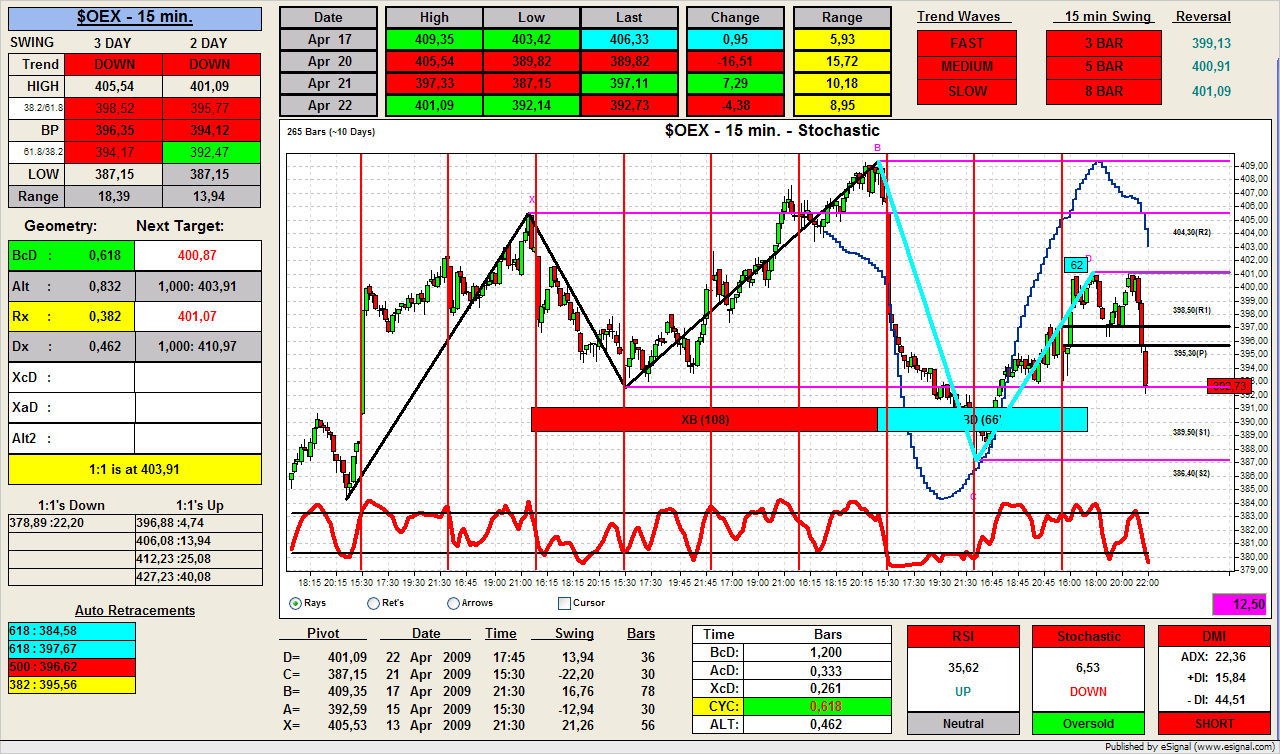This screenshot has height=754, width=1280.
Task: Select the 5 BAR swing button
Action: pos(1104,67)
